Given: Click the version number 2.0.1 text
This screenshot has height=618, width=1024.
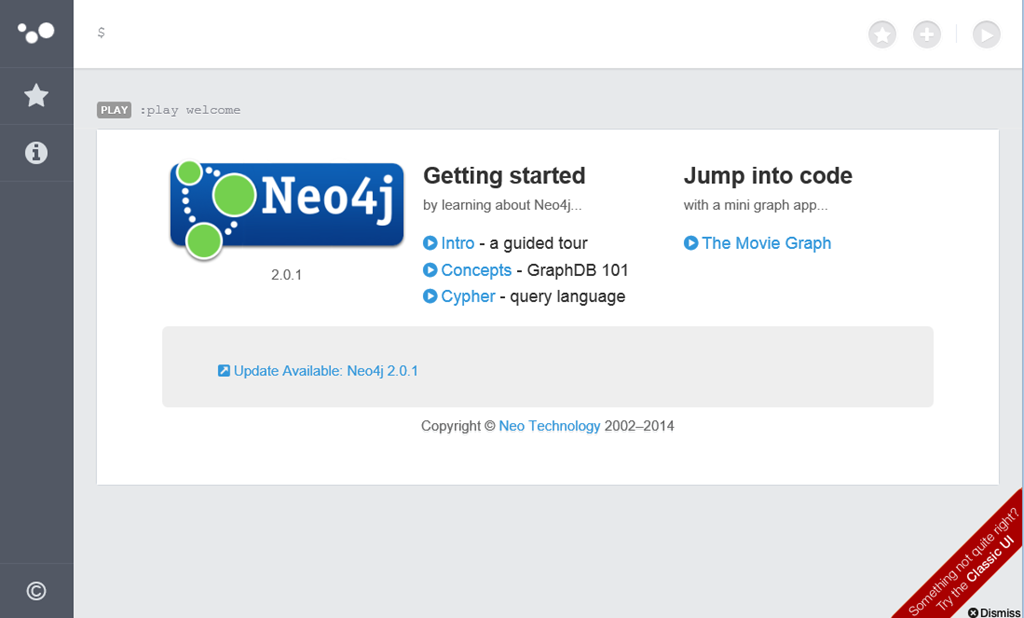Looking at the screenshot, I should pos(286,274).
